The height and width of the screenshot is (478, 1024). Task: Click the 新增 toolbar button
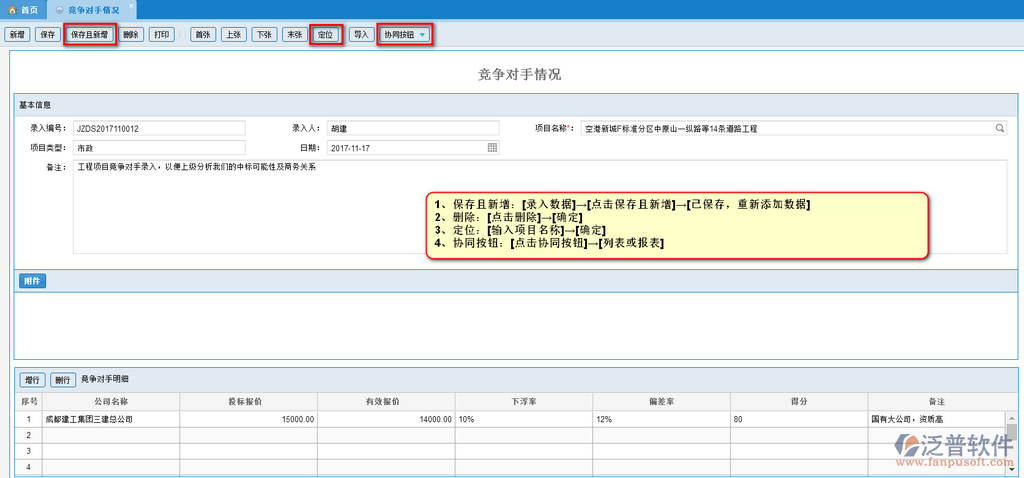[17, 34]
